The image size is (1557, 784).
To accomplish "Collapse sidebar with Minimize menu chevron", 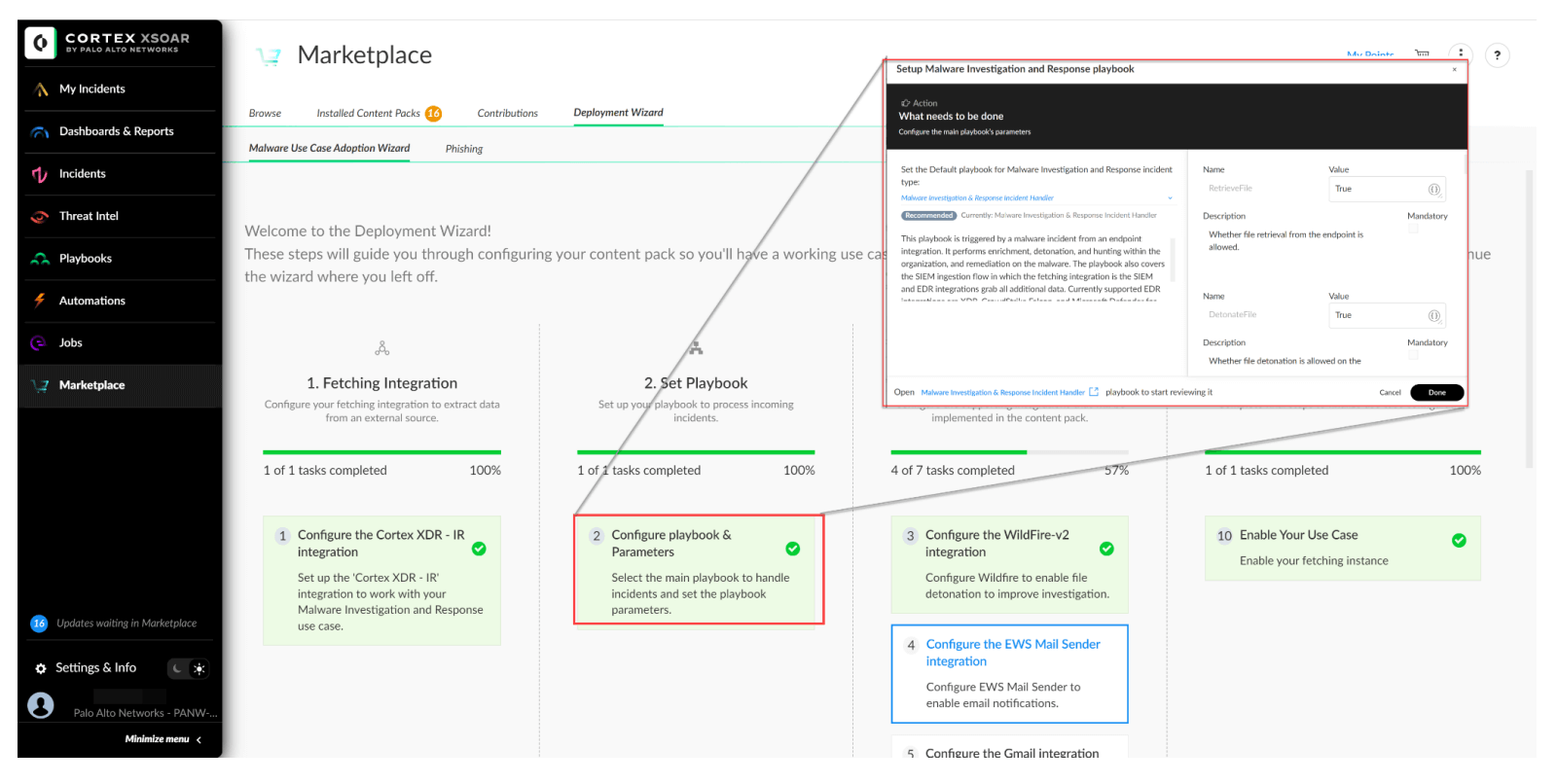I will (199, 740).
